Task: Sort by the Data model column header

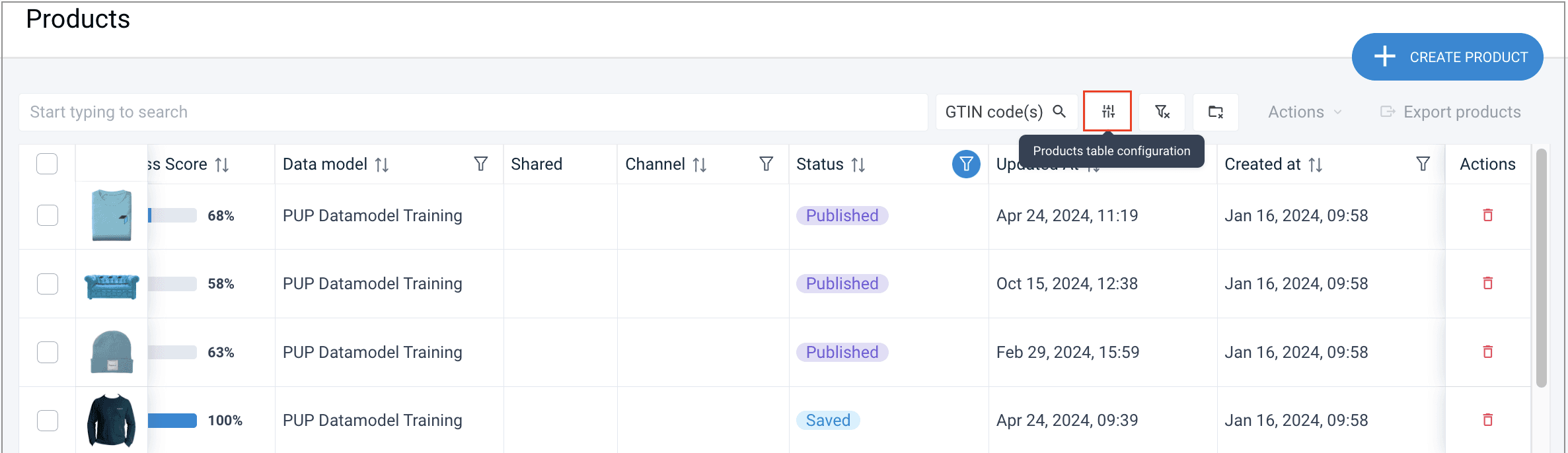Action: pyautogui.click(x=381, y=164)
